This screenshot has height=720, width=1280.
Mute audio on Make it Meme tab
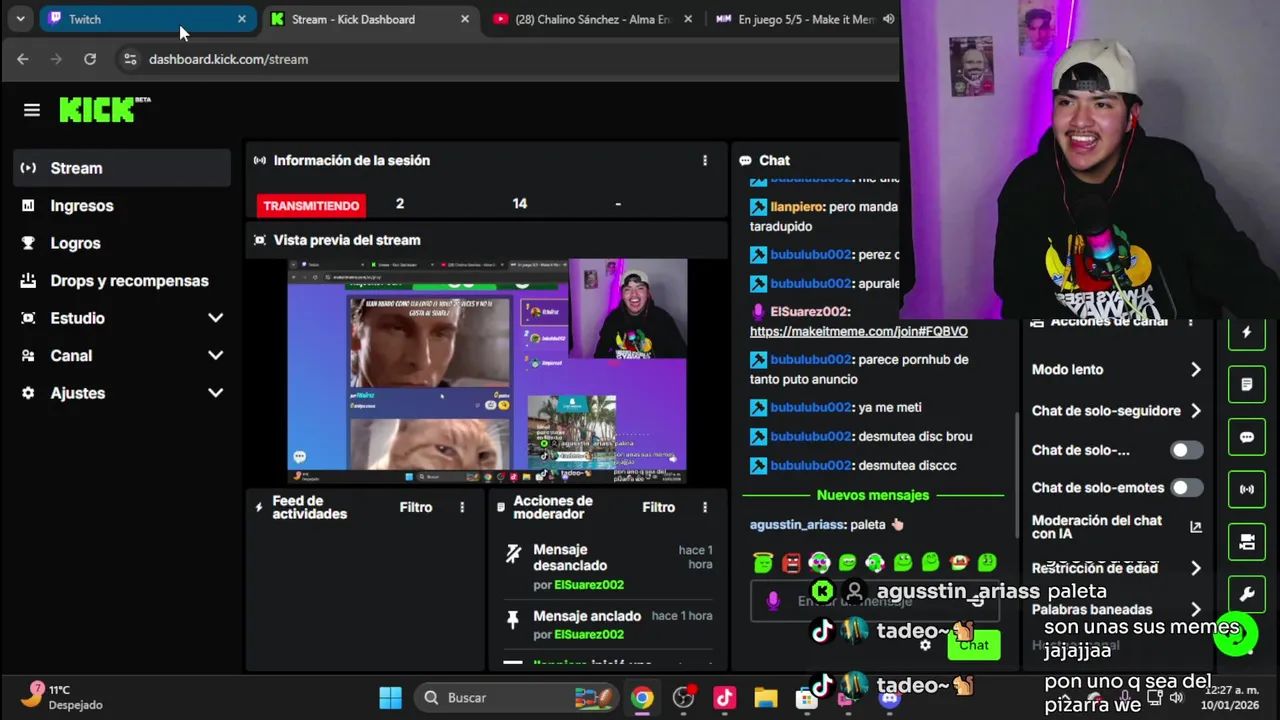coord(888,19)
